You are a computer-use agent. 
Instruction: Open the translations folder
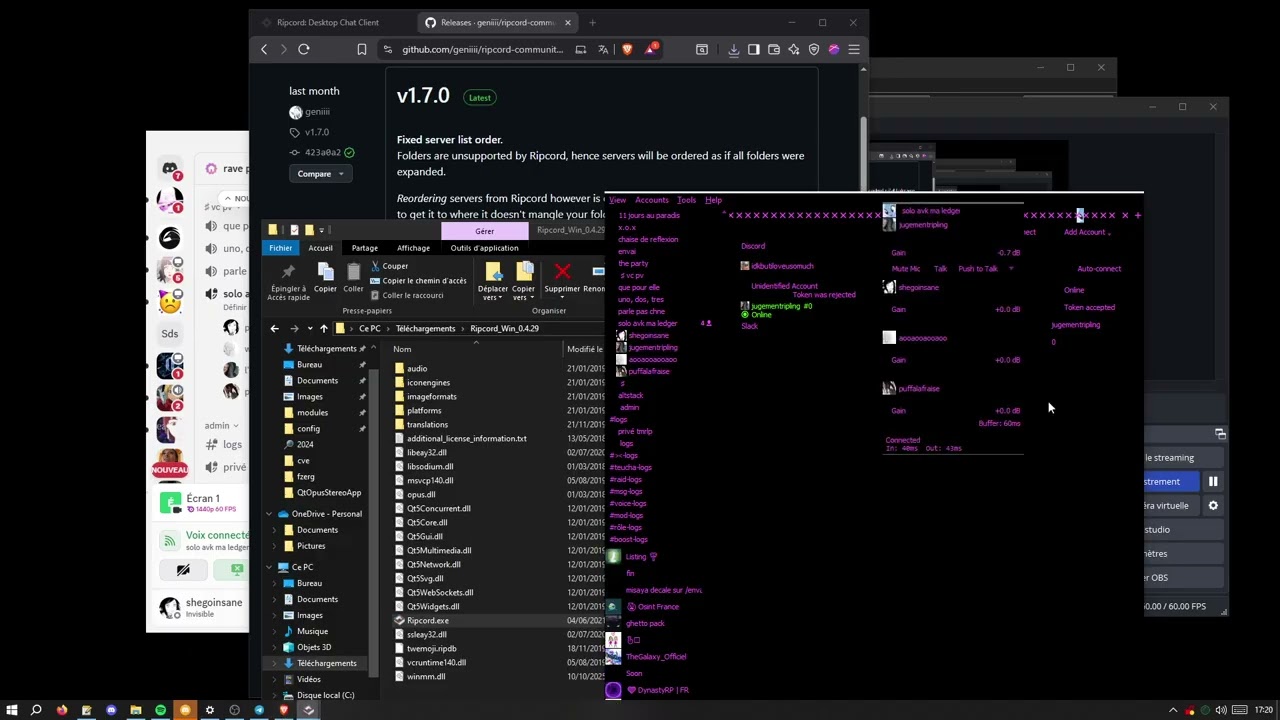click(427, 424)
